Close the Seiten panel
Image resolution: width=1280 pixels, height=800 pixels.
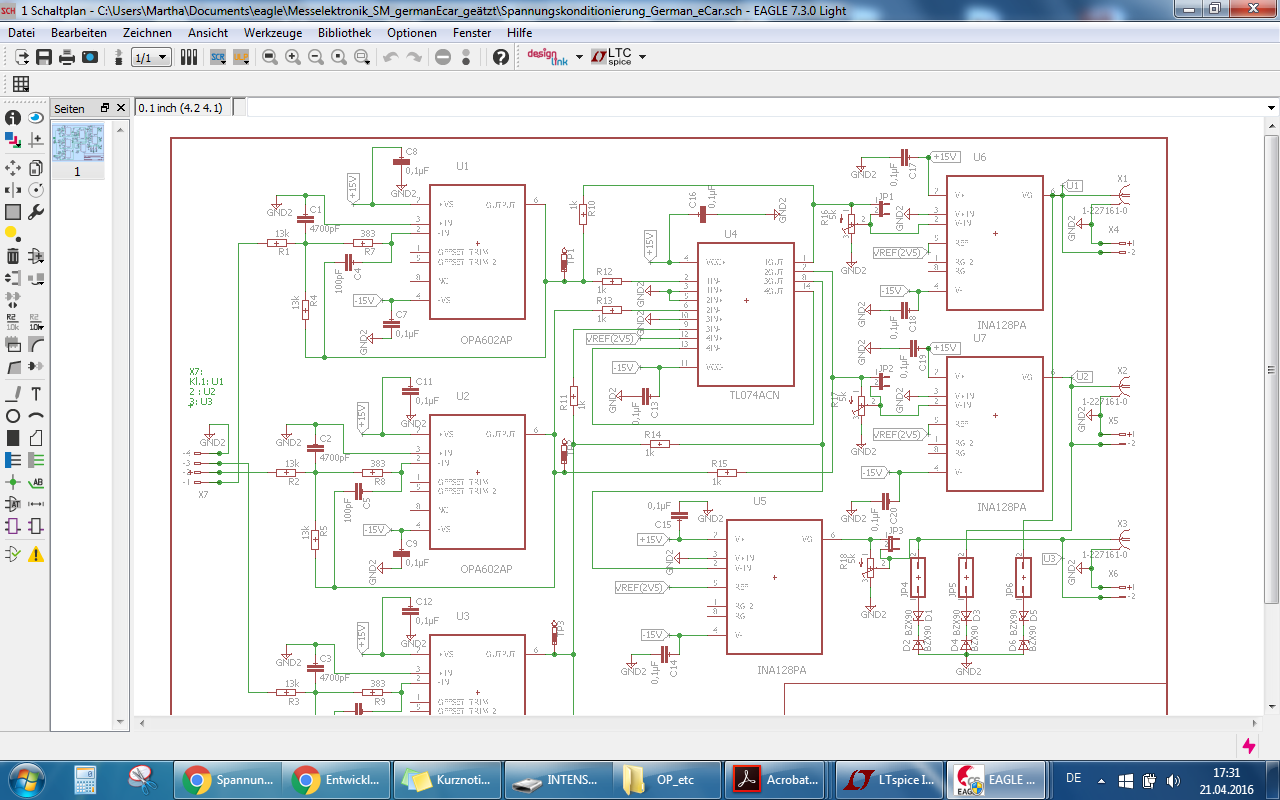[121, 107]
